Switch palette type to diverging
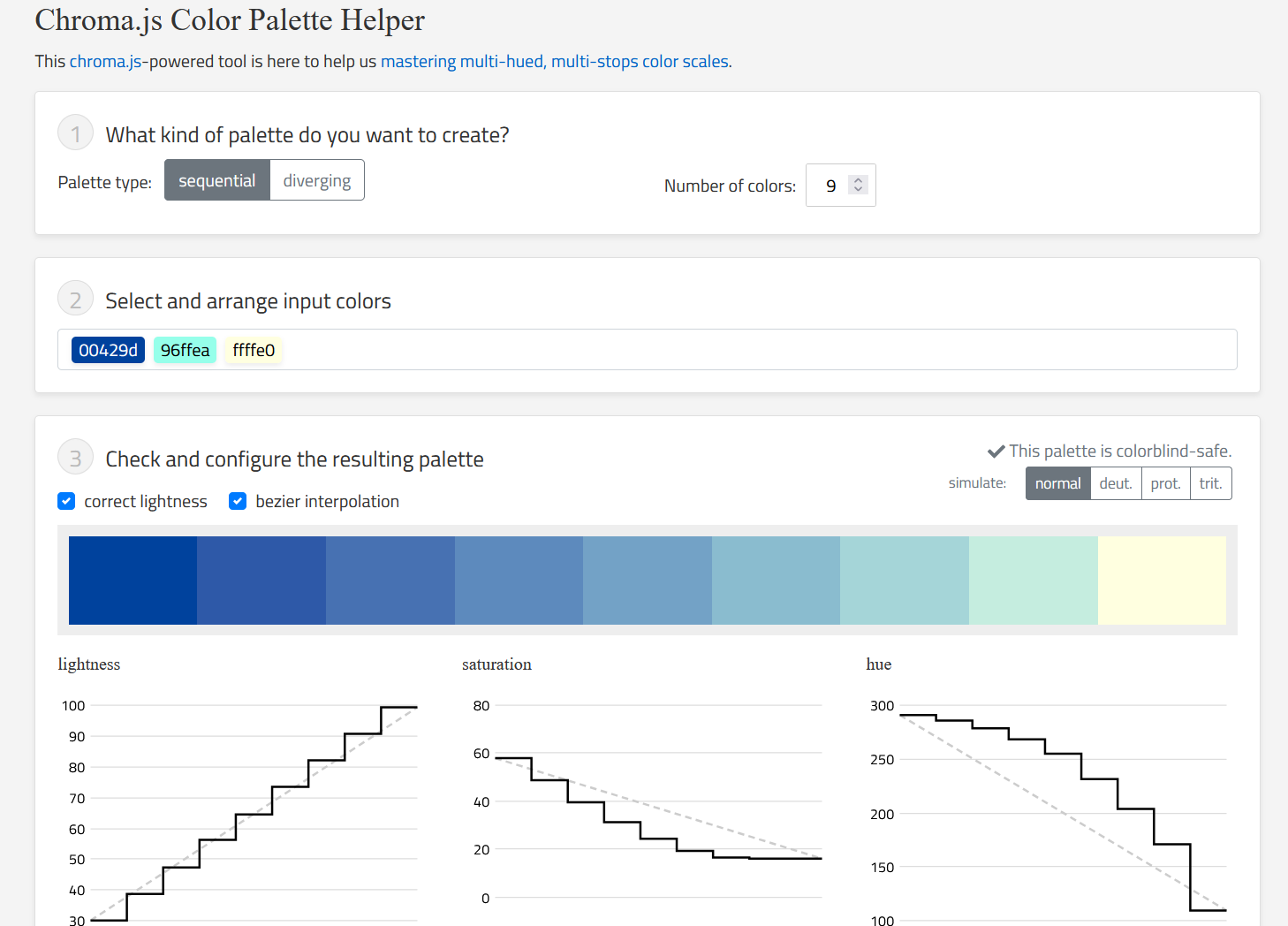 point(316,180)
